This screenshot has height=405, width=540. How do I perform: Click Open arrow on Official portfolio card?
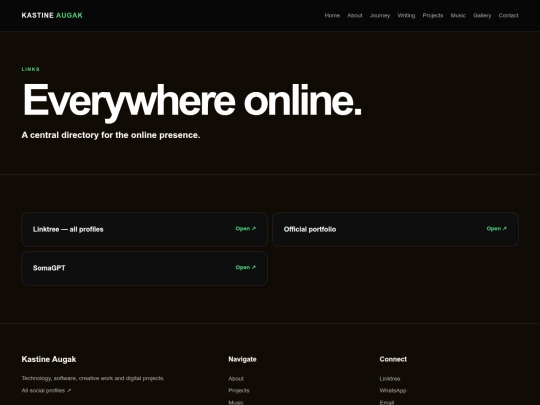(x=497, y=229)
